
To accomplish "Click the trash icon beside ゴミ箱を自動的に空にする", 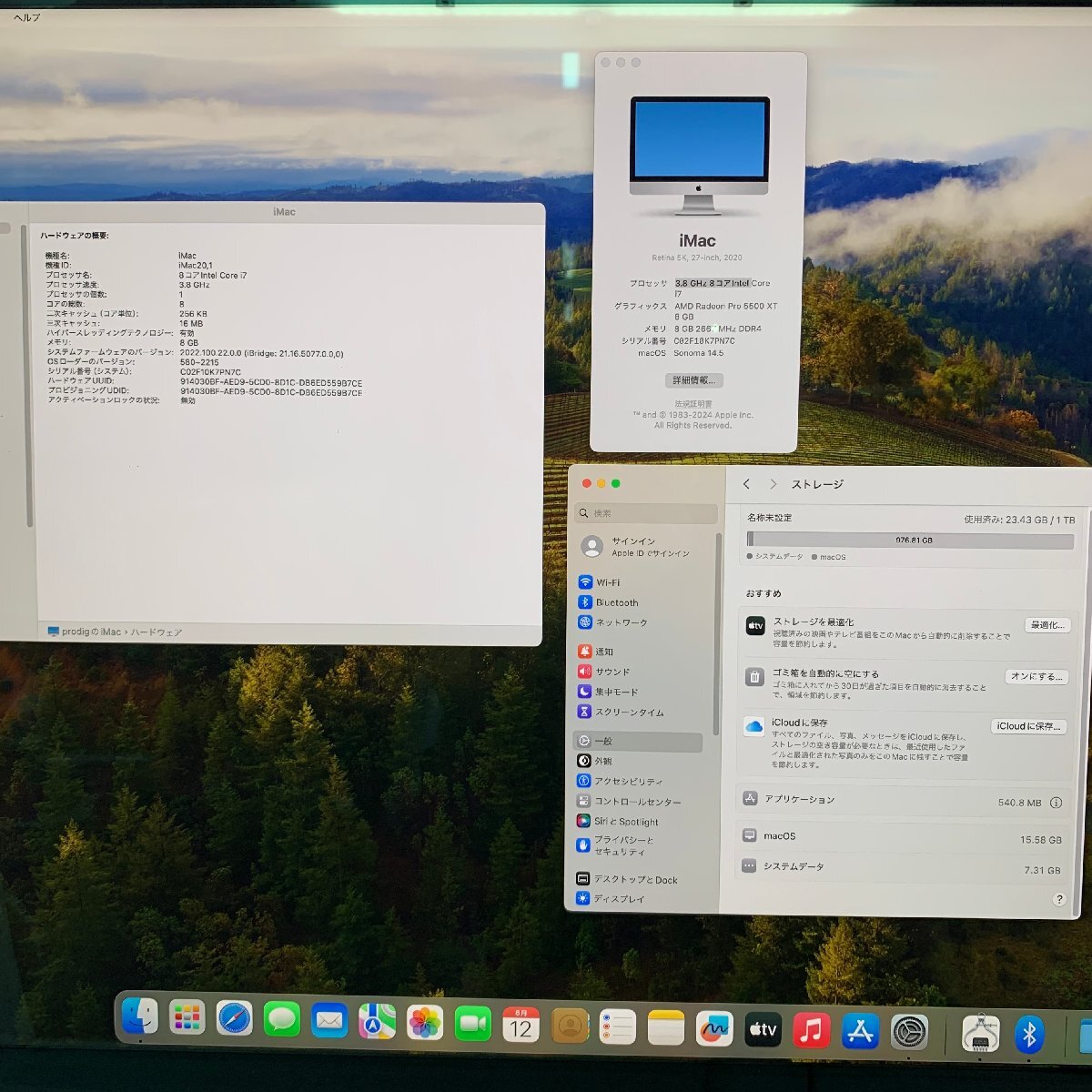I will point(754,677).
